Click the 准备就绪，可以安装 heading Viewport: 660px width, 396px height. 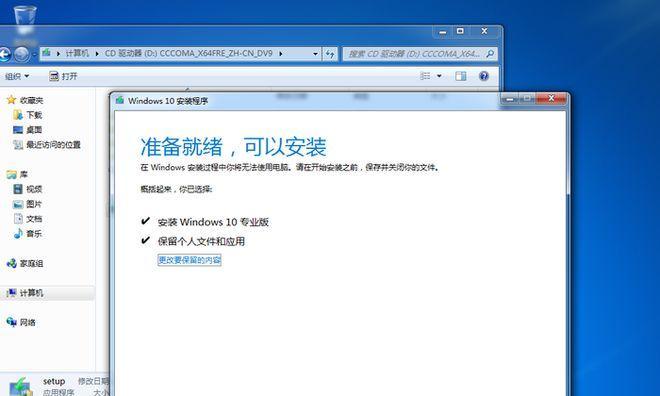[x=233, y=147]
